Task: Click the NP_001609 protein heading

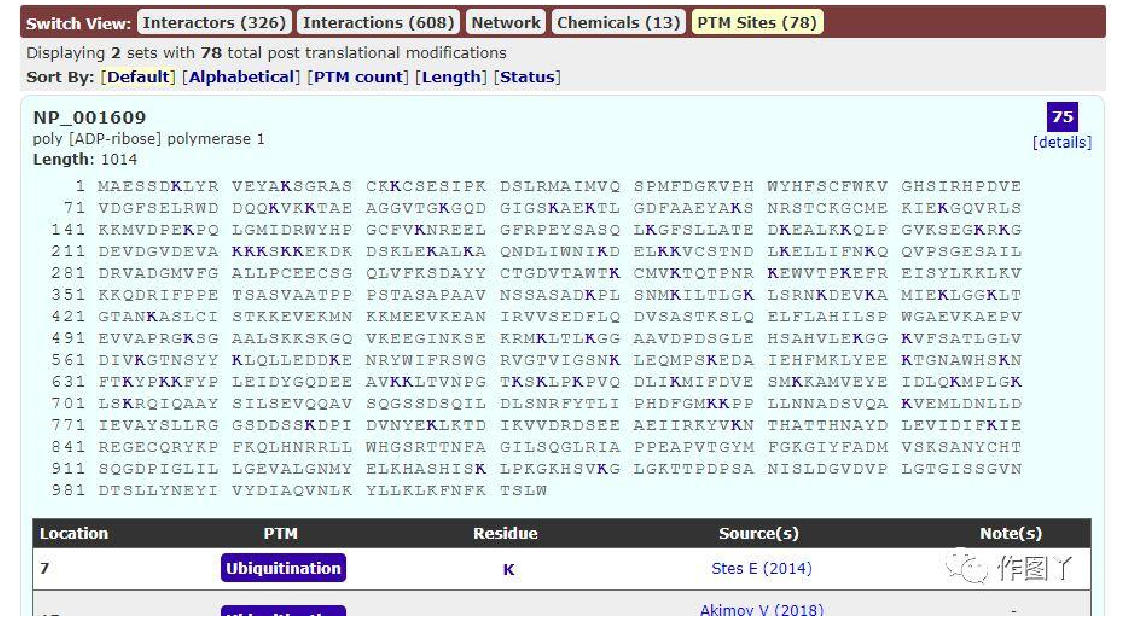Action: click(x=89, y=118)
